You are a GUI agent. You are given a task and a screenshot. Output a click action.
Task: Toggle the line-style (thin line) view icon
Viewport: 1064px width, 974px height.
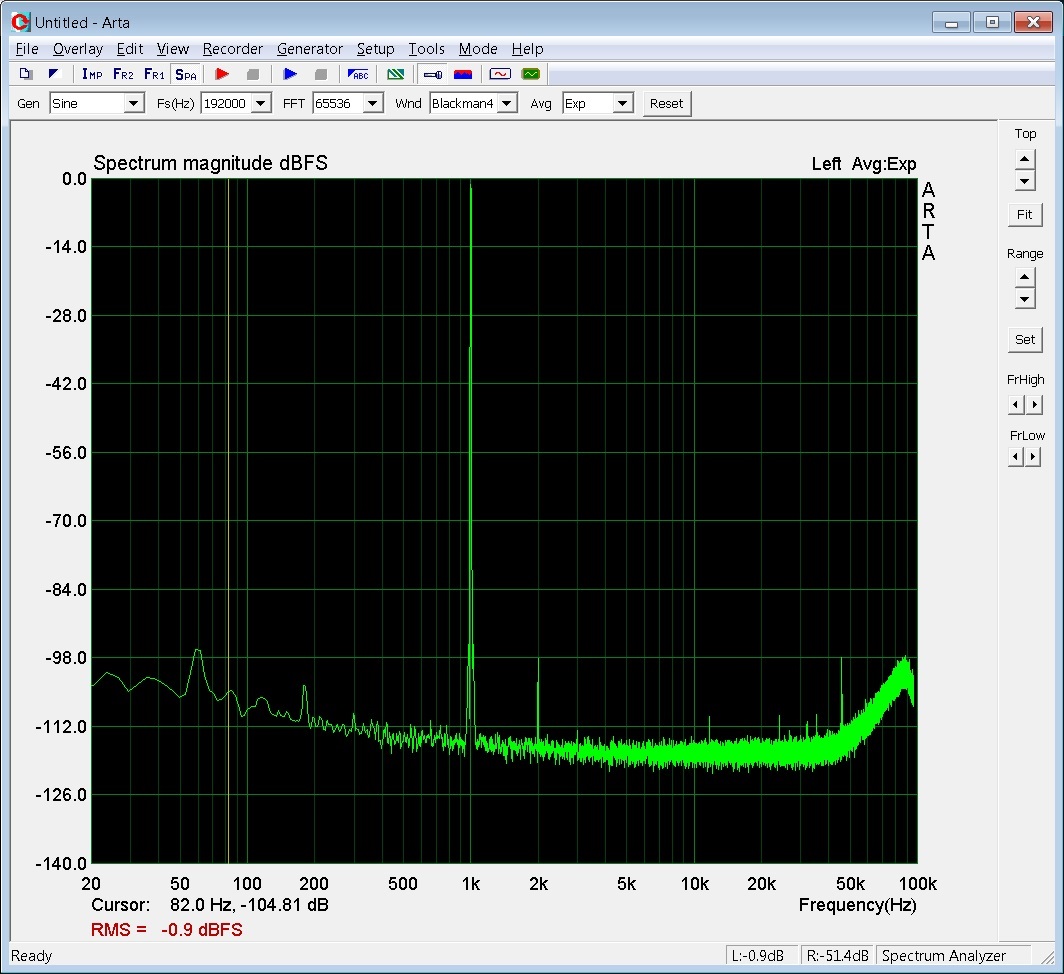(x=433, y=74)
